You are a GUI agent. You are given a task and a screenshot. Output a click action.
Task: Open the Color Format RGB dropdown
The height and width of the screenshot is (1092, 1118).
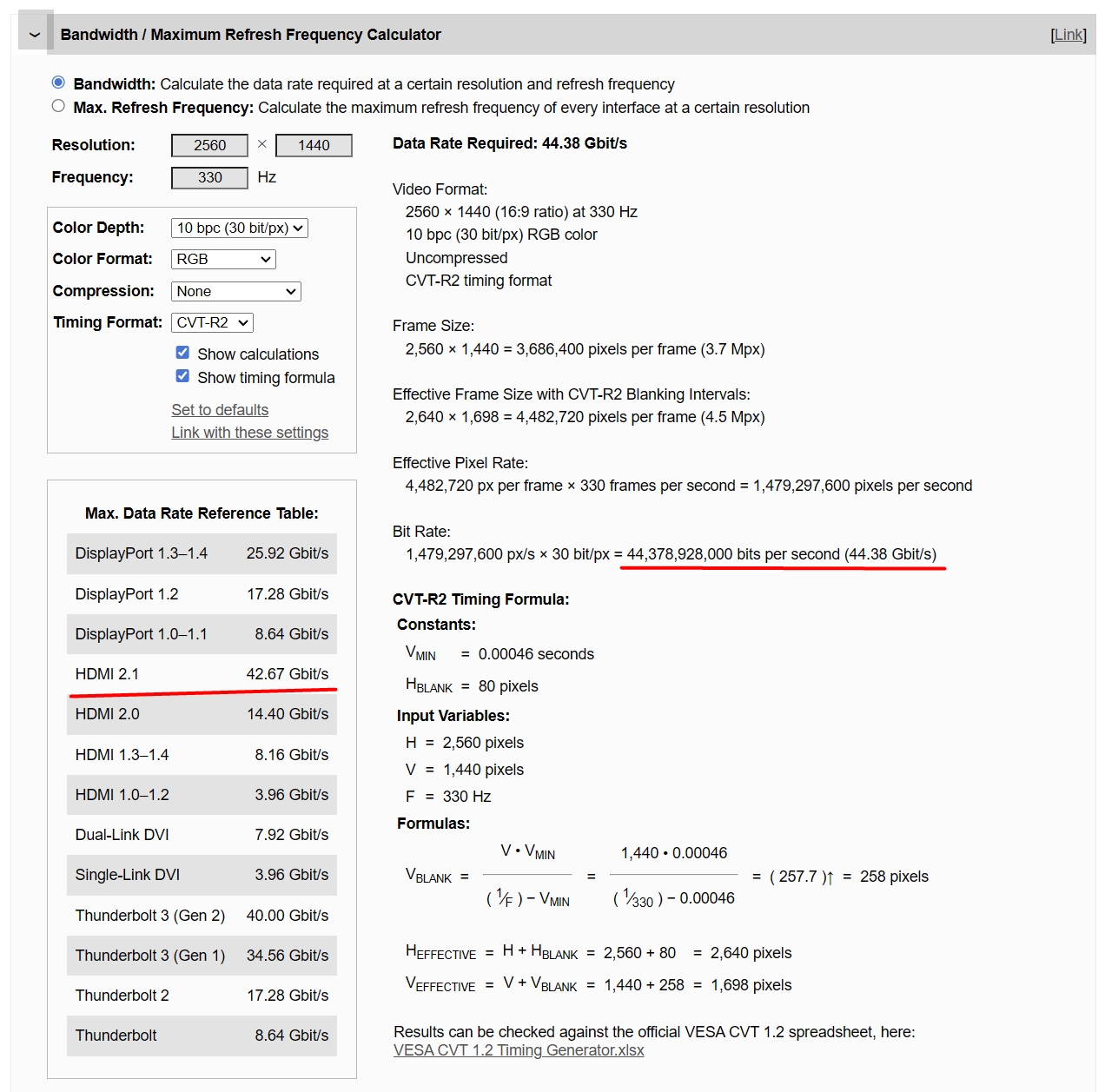tap(223, 259)
